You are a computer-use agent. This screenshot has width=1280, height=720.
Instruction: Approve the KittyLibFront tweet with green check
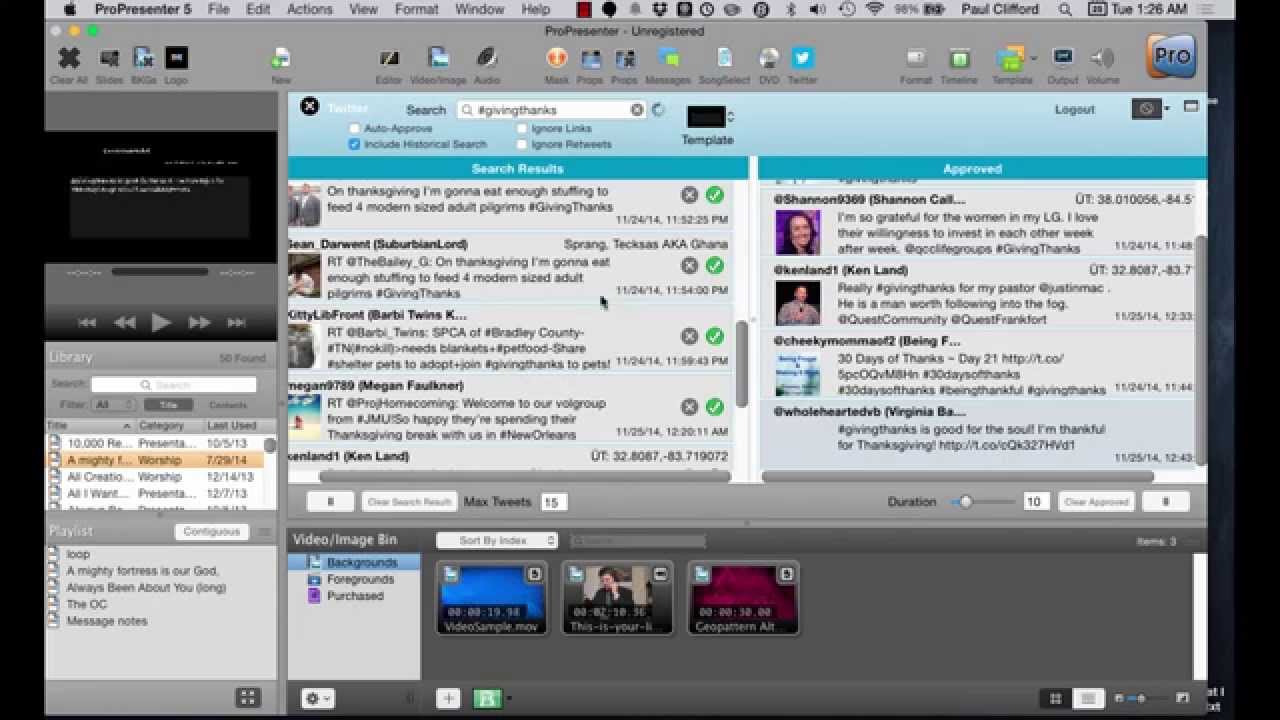(x=714, y=336)
